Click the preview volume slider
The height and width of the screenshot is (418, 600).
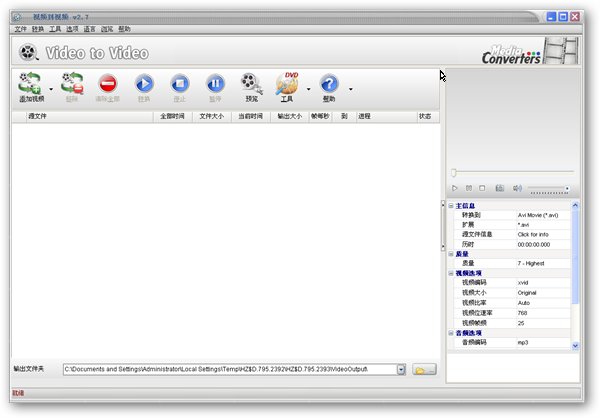tap(548, 188)
